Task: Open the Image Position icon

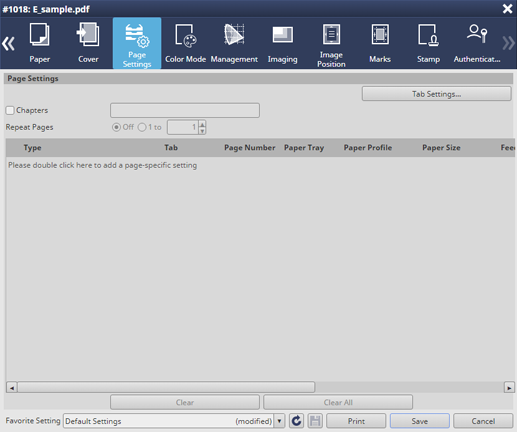Action: 331,43
